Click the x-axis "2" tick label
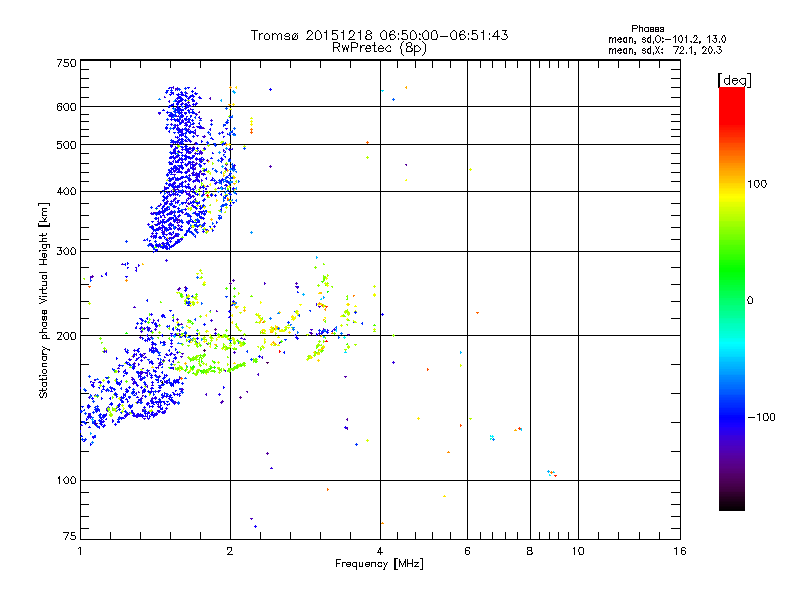 [x=230, y=551]
